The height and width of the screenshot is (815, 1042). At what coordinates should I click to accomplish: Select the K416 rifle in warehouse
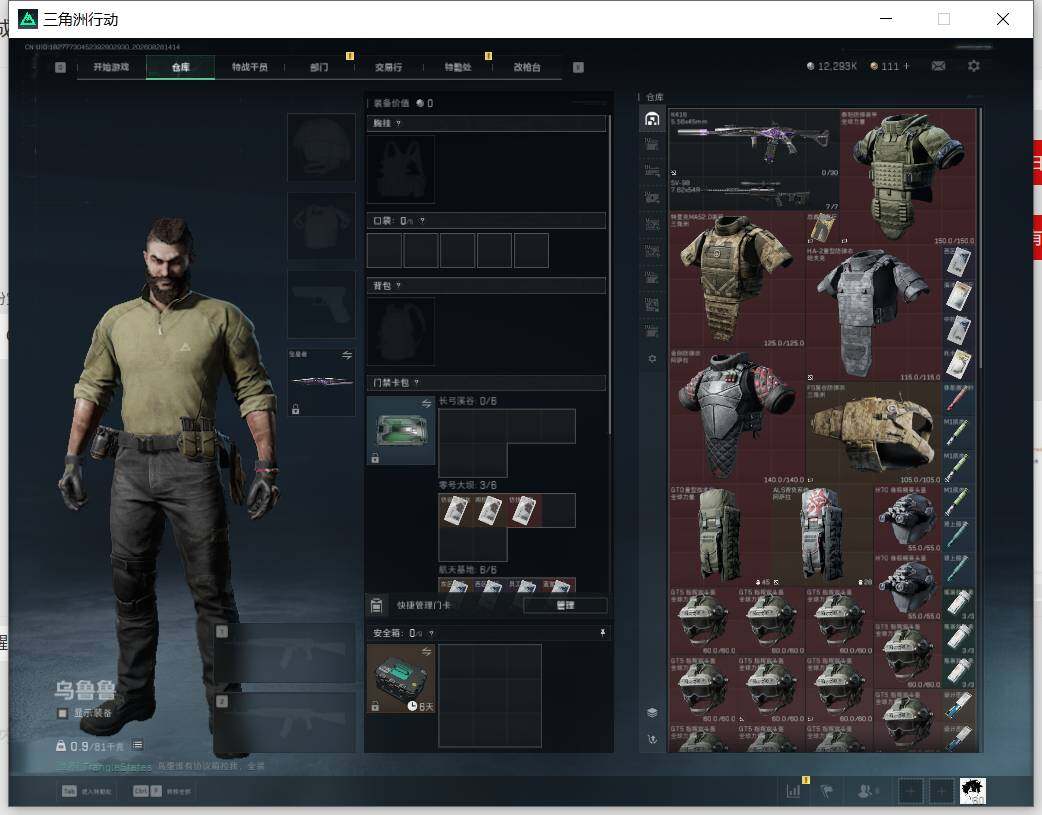point(754,143)
